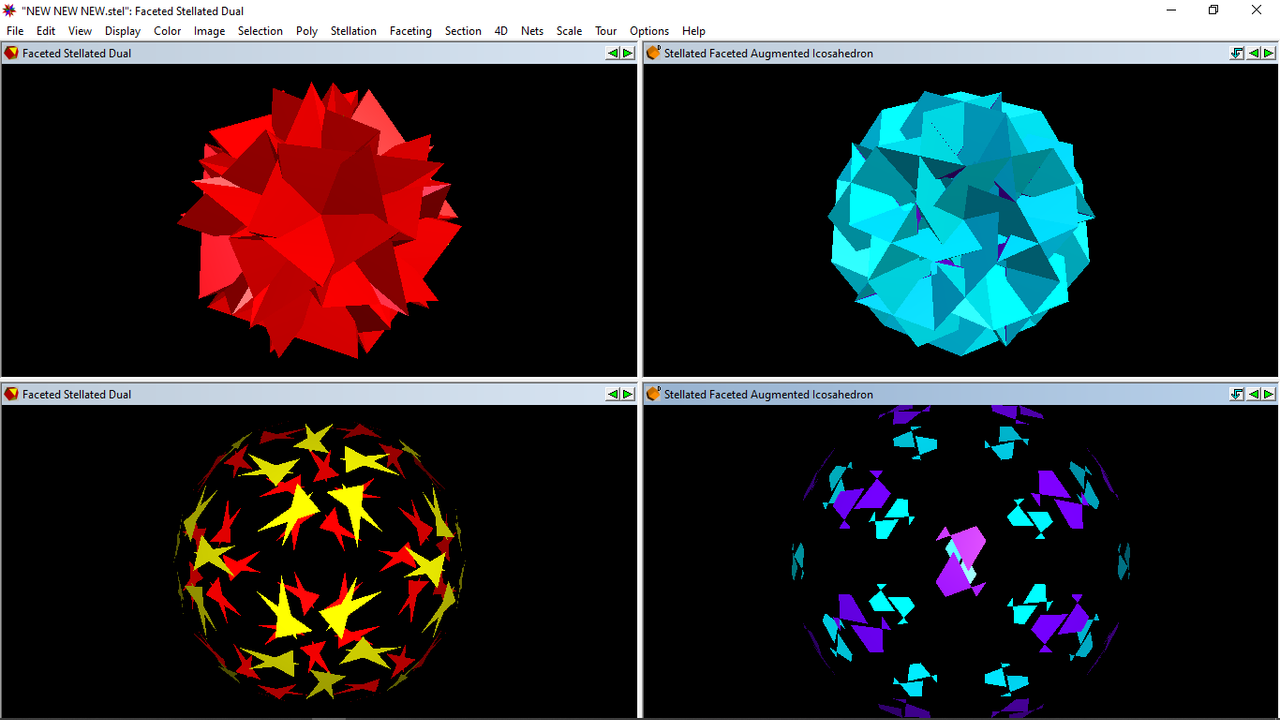
Task: Open the Display menu
Action: tap(123, 31)
